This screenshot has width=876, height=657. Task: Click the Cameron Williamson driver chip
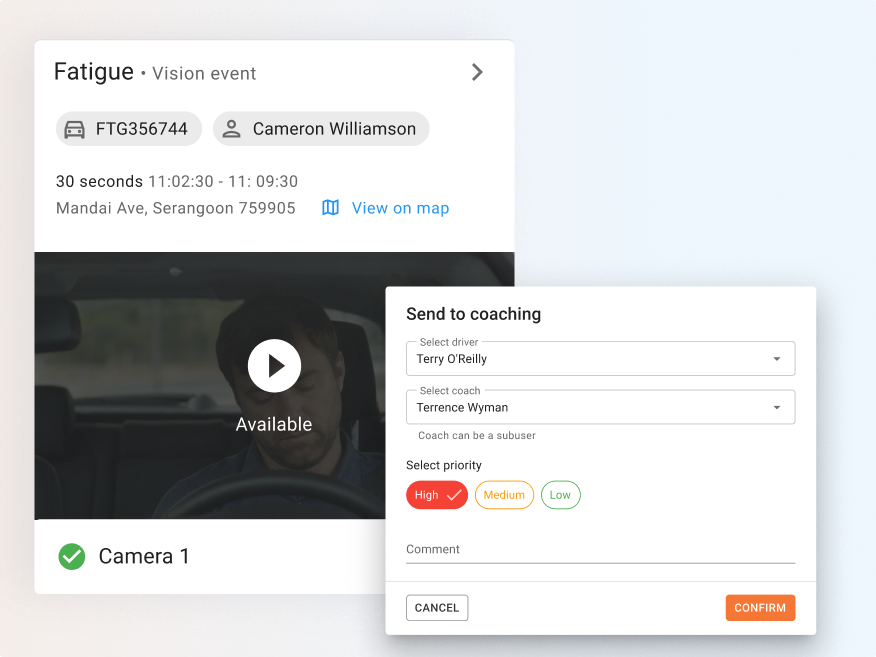[x=321, y=129]
